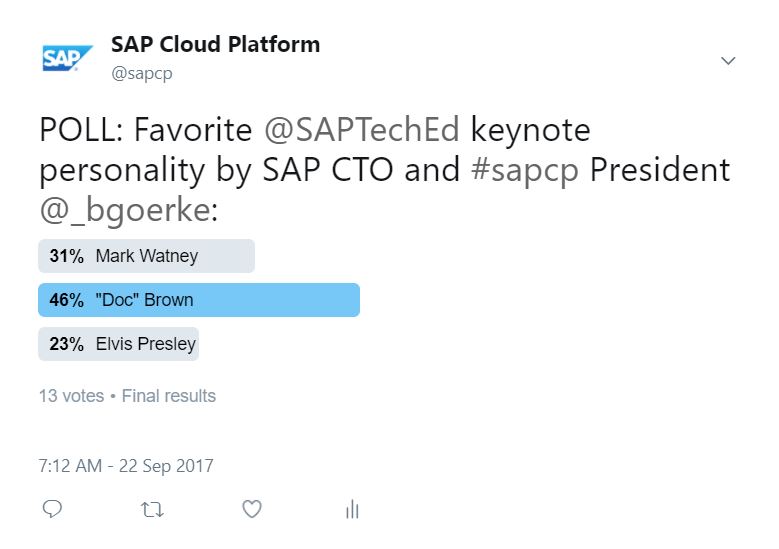This screenshot has height=549, width=779.
Task: Click the 13 votes count text
Action: pos(71,396)
